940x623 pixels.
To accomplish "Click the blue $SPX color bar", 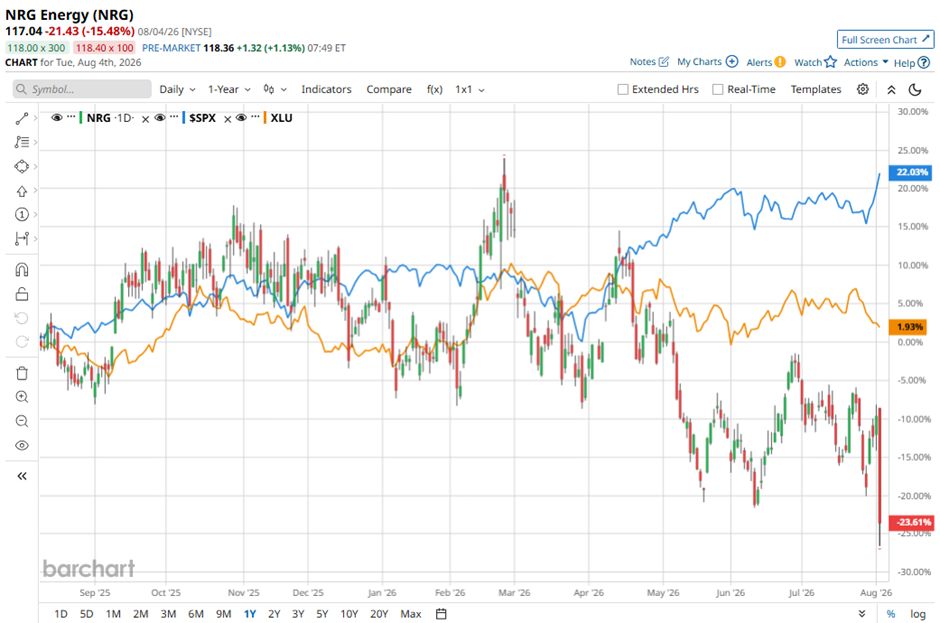I will [183, 118].
